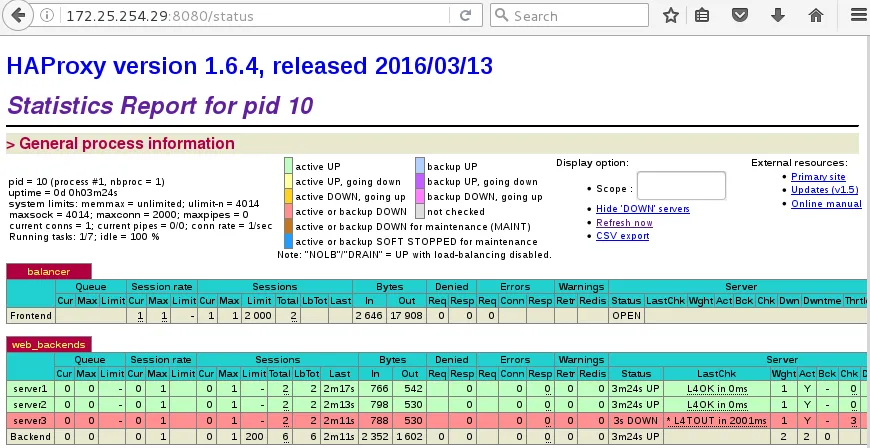Click the '* L4TOUT in 2001ms' check result

[x=717, y=420]
